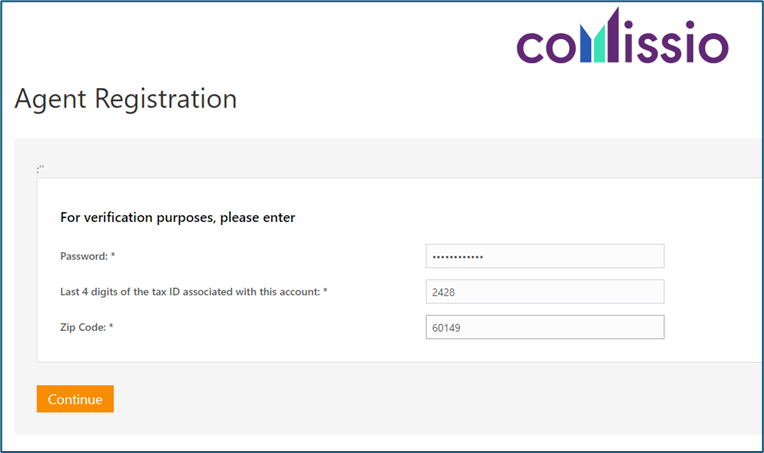764x453 pixels.
Task: Click "For verification purposes, please enter" heading
Action: (x=177, y=217)
